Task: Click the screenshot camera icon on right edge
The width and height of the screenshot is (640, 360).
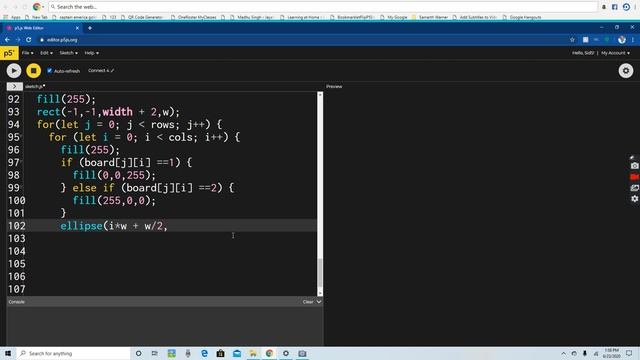Action: (x=634, y=166)
